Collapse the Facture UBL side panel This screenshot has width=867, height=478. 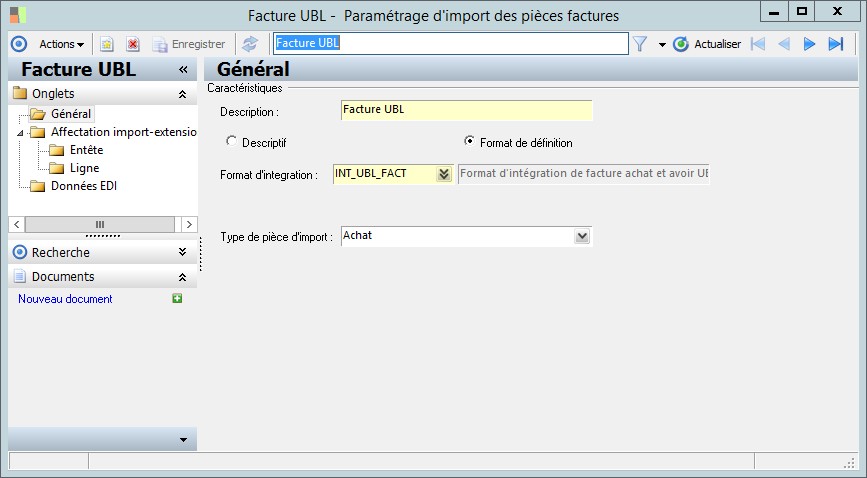click(x=183, y=70)
